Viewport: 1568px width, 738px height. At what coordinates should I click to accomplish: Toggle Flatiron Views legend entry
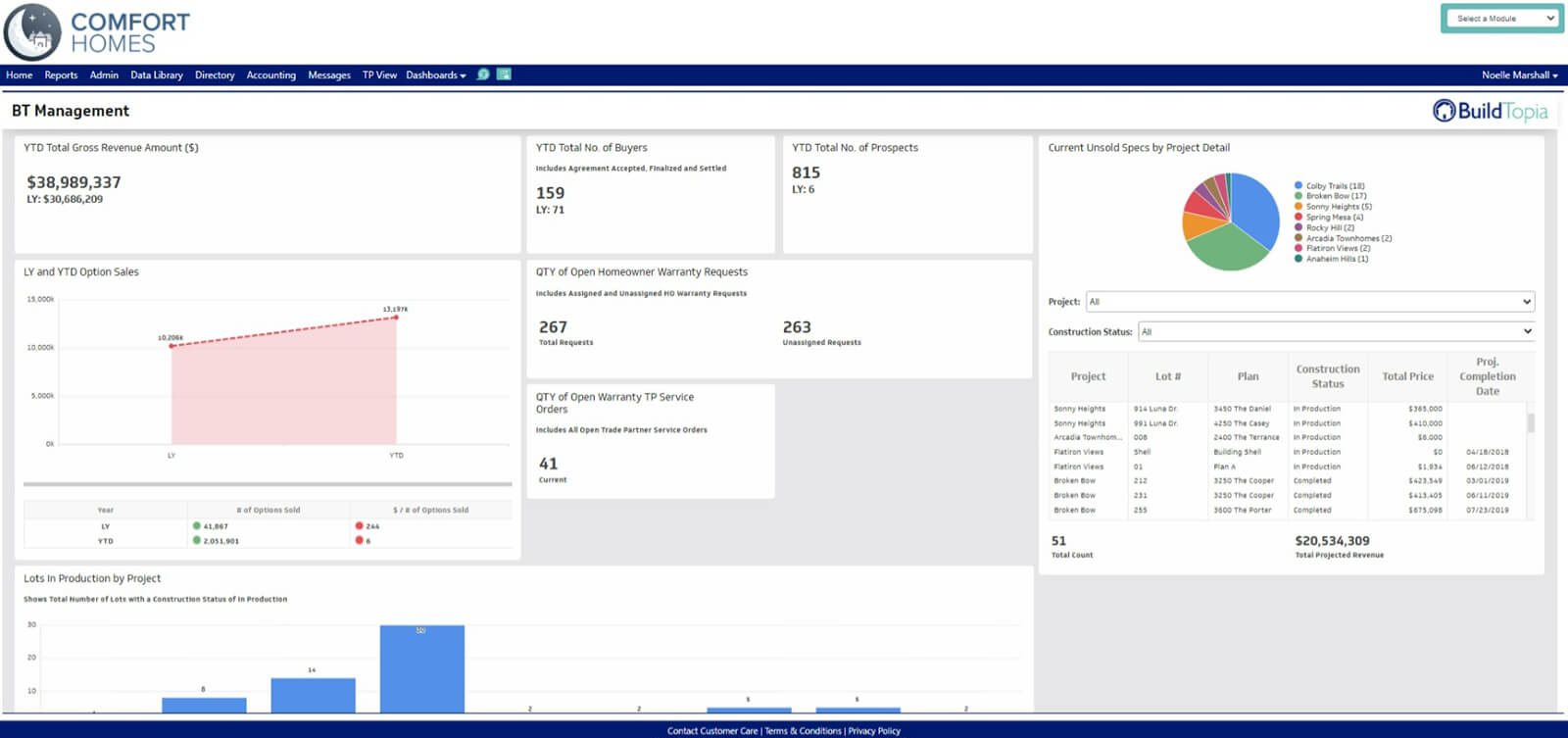1338,248
